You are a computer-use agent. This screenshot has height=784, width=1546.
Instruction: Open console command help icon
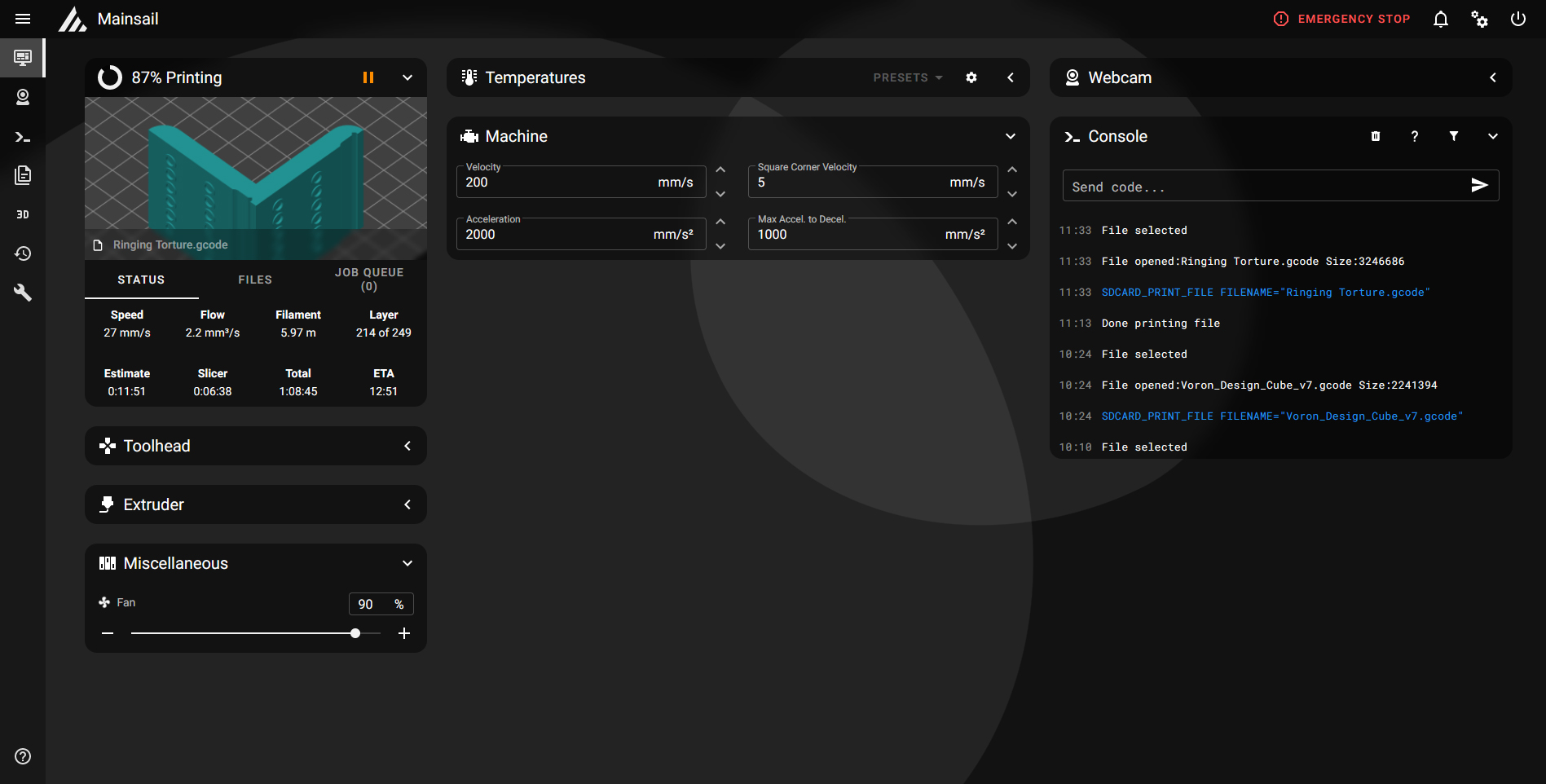coord(1415,136)
